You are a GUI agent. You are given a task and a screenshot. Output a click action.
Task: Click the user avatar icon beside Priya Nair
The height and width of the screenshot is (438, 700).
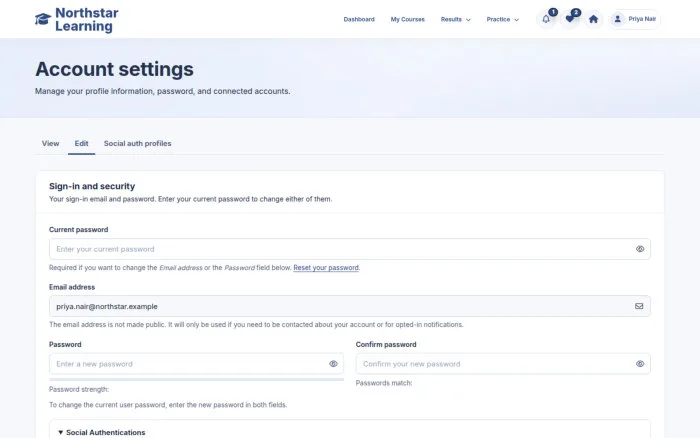pos(617,19)
